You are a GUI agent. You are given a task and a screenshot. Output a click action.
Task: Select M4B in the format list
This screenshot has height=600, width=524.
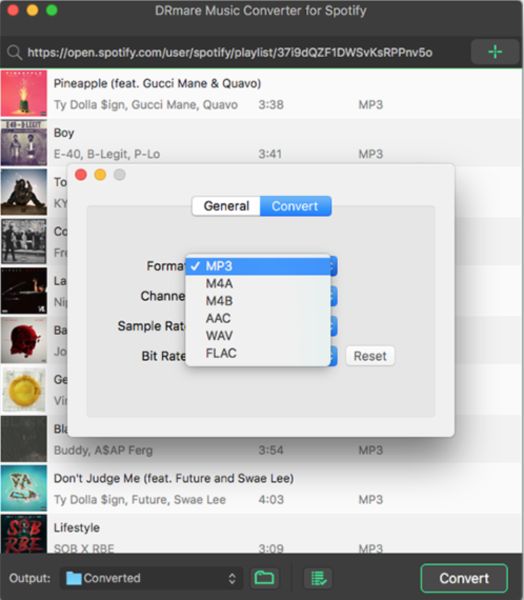258,301
